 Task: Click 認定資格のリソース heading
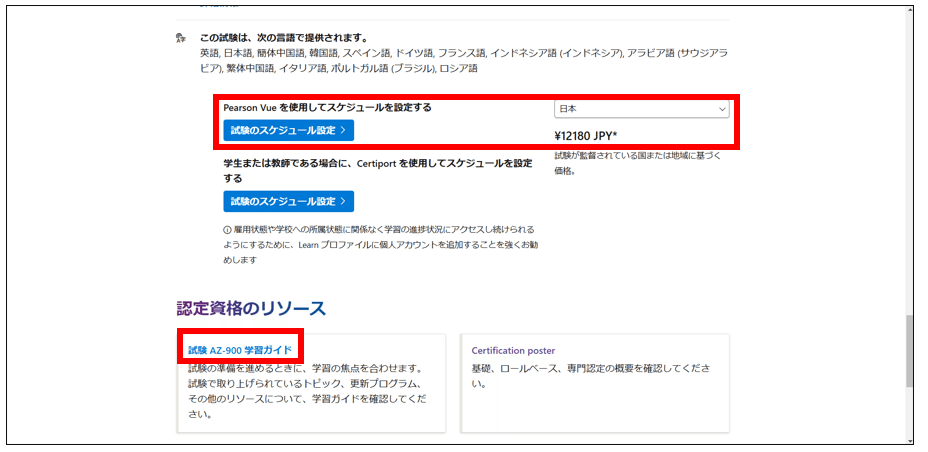pos(251,308)
